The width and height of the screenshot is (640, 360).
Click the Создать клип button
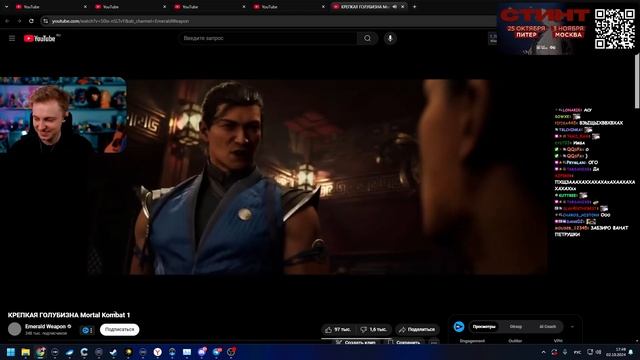(355, 342)
